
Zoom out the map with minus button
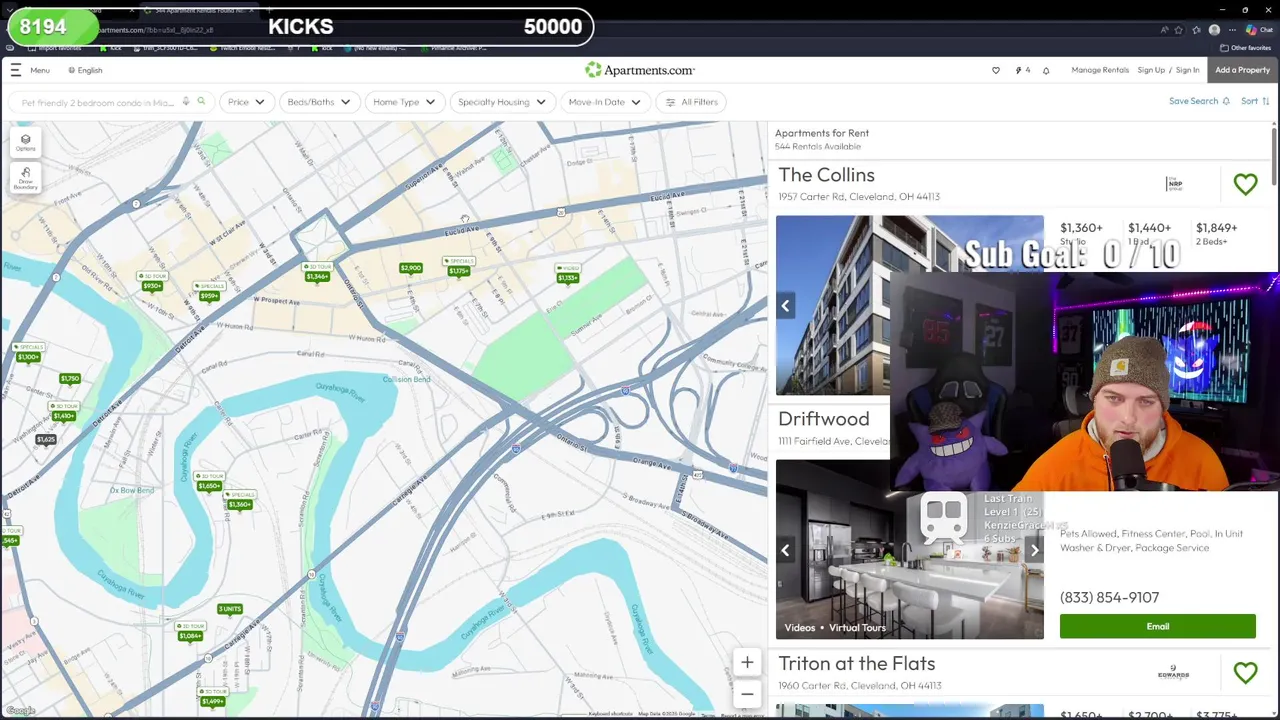747,694
